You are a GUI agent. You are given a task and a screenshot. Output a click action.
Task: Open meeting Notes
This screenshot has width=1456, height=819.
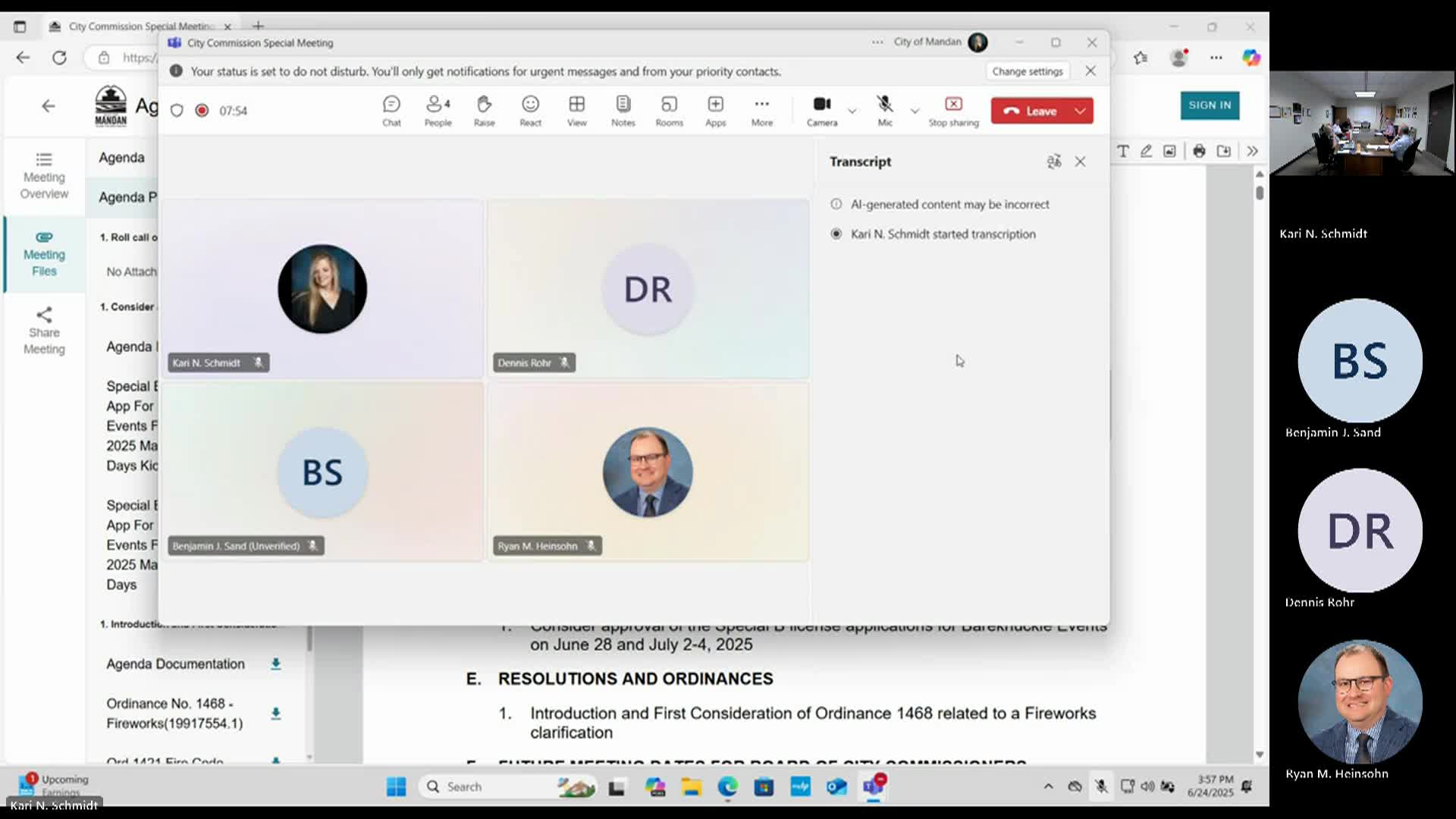[623, 111]
